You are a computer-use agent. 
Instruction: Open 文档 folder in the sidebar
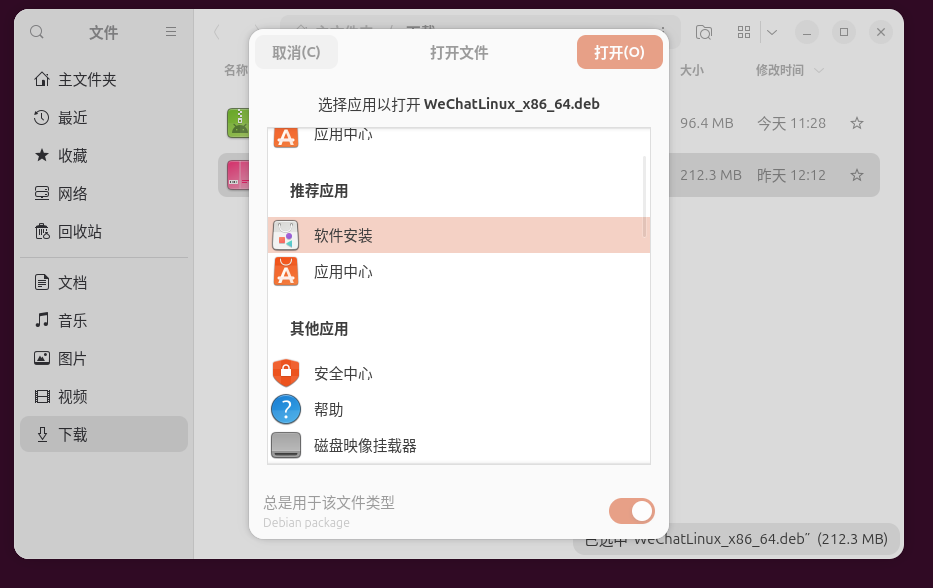point(104,282)
